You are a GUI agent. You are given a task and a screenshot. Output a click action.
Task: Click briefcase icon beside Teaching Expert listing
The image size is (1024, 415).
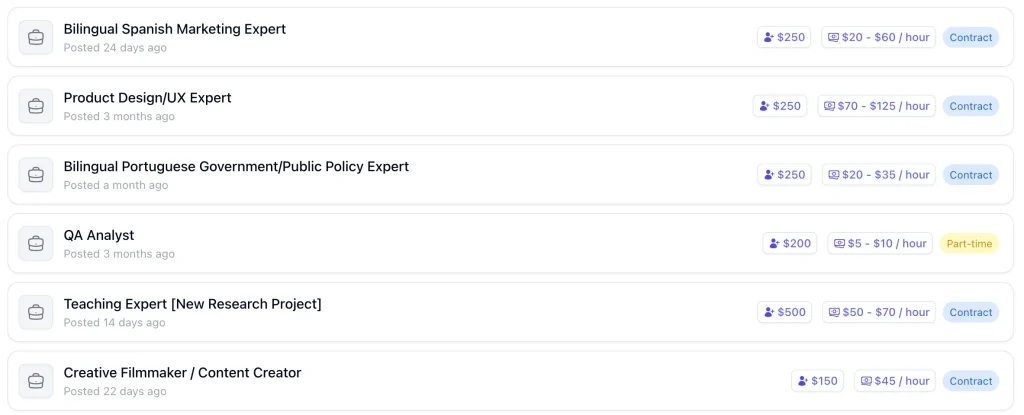click(x=36, y=312)
